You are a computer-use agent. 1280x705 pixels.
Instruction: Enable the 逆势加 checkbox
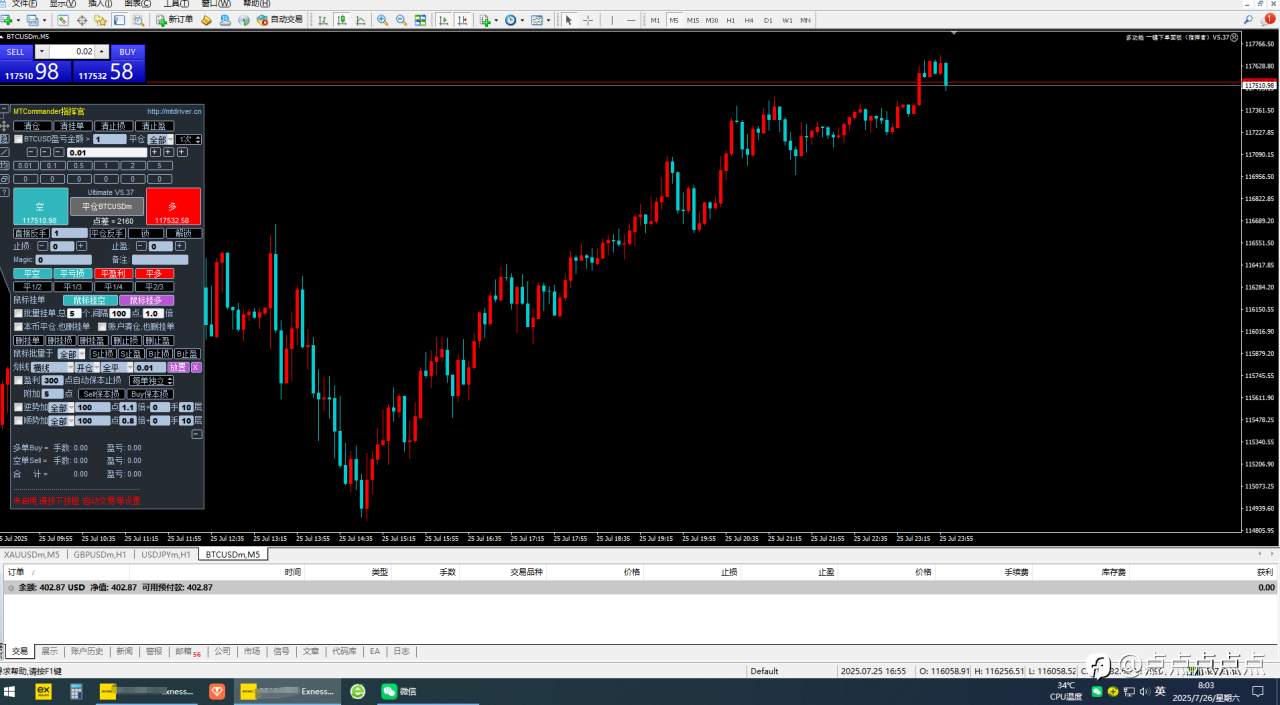18,407
